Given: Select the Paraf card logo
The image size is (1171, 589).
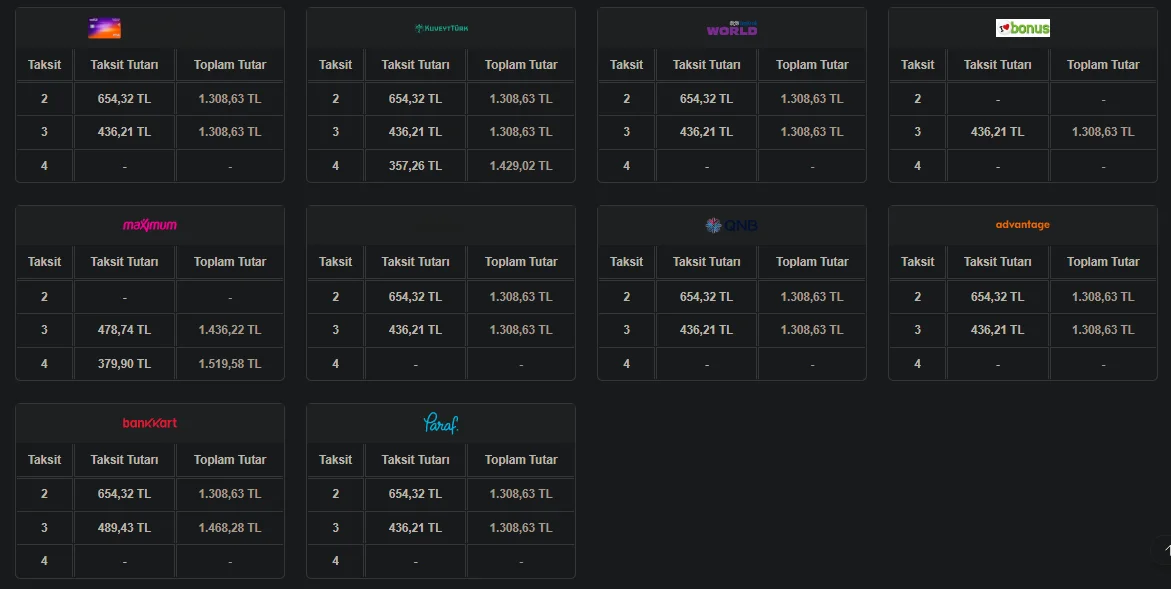Looking at the screenshot, I should click(x=441, y=423).
